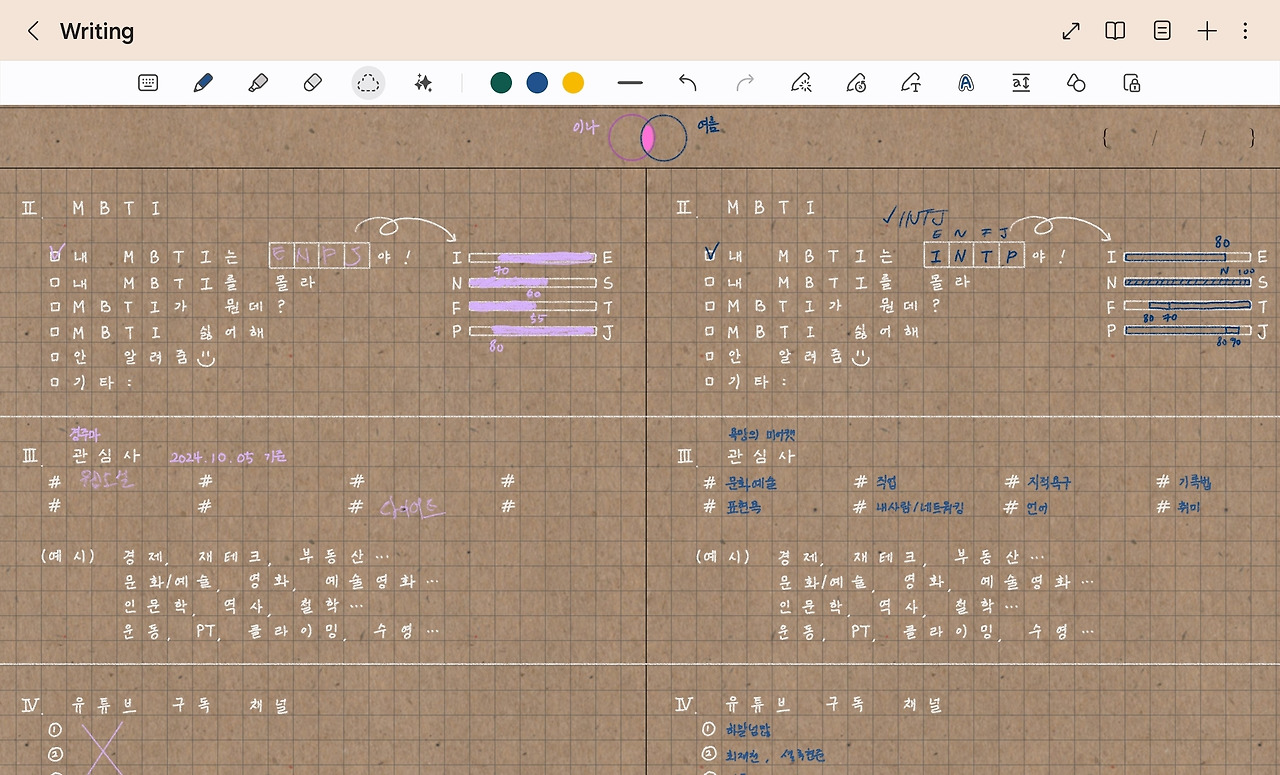Tap the handwritten '여름' label by the circles

(708, 126)
